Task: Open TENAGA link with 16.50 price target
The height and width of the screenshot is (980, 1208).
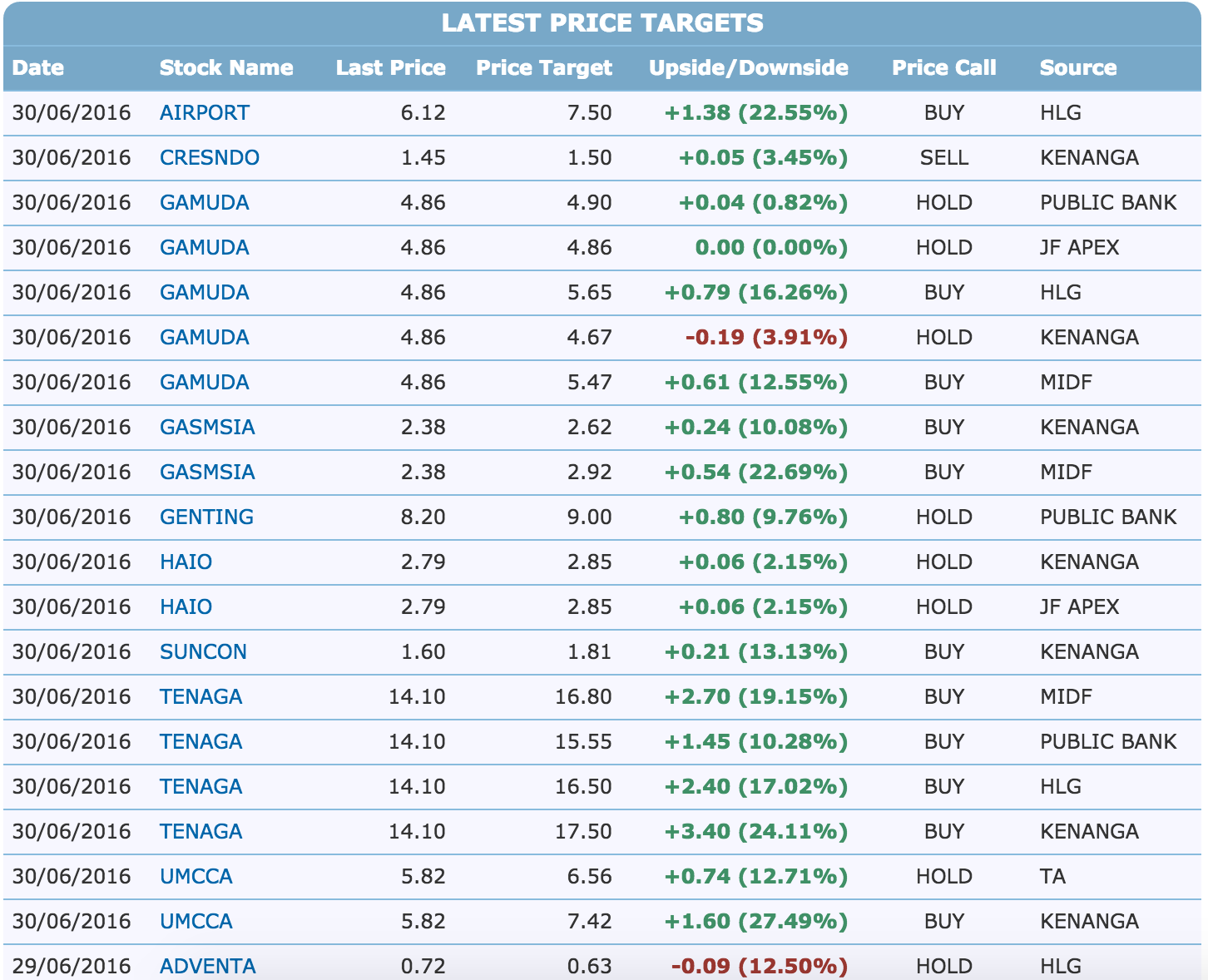Action: coord(201,787)
